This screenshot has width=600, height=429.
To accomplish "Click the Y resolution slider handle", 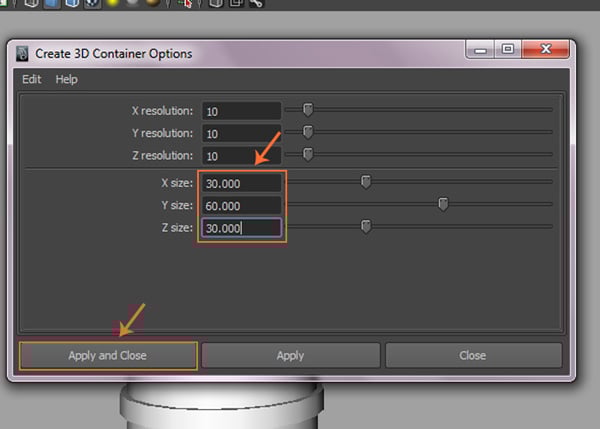I will click(x=308, y=132).
